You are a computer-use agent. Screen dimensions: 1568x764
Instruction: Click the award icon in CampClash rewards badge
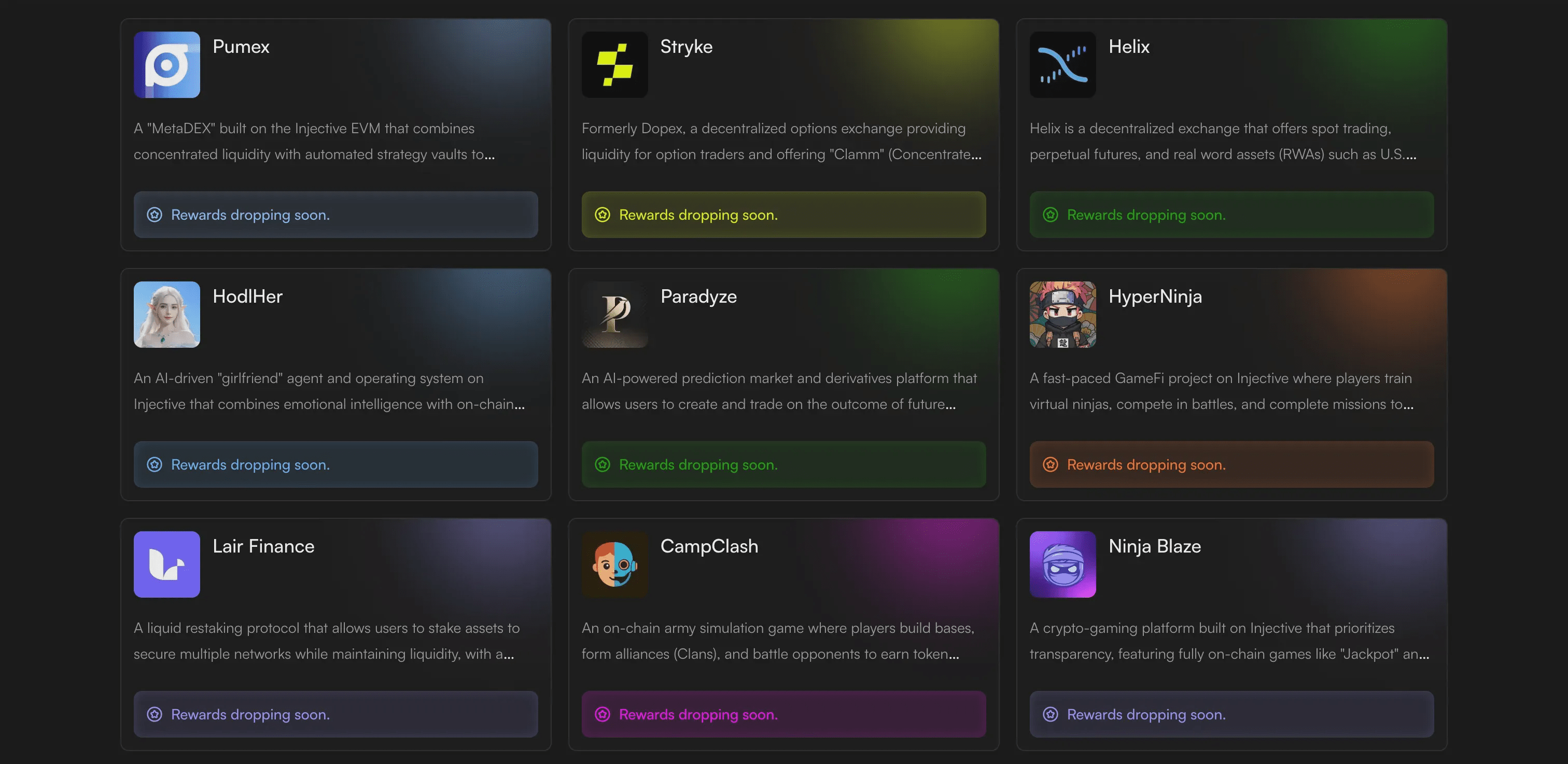tap(603, 715)
